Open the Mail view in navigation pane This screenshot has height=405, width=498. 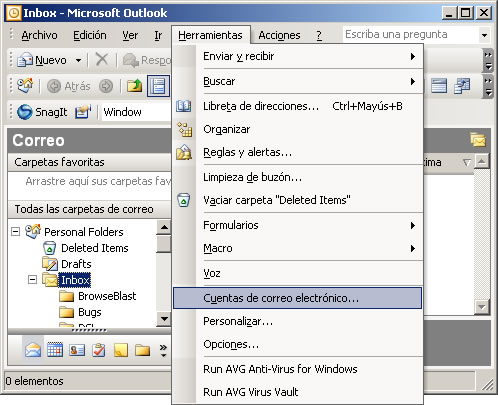pos(33,350)
